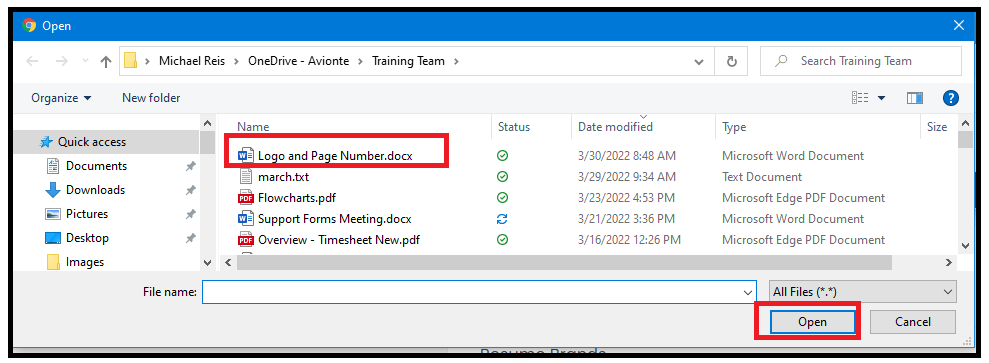Expand the File name dropdown arrow
The width and height of the screenshot is (989, 363).
(x=748, y=292)
